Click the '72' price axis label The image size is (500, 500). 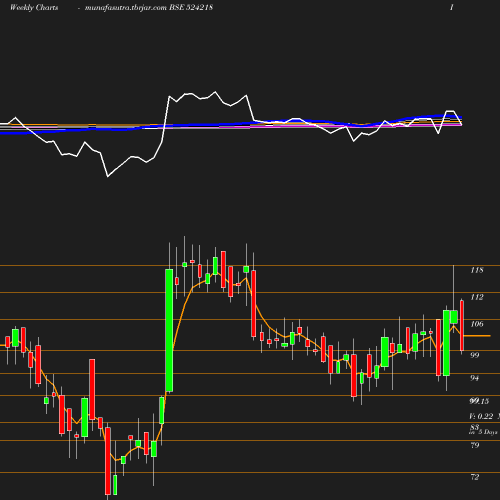point(475,477)
